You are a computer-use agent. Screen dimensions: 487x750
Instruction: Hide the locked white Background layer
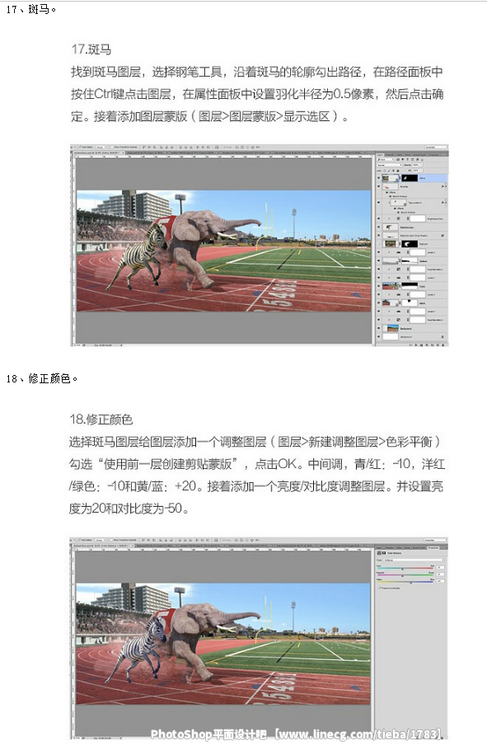(378, 336)
